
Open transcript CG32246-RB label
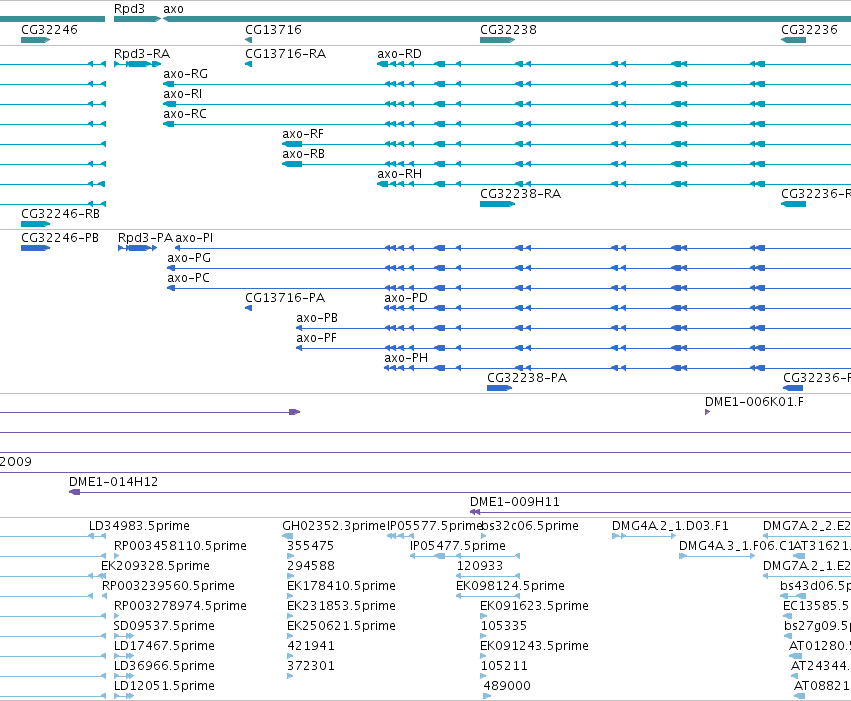point(60,214)
